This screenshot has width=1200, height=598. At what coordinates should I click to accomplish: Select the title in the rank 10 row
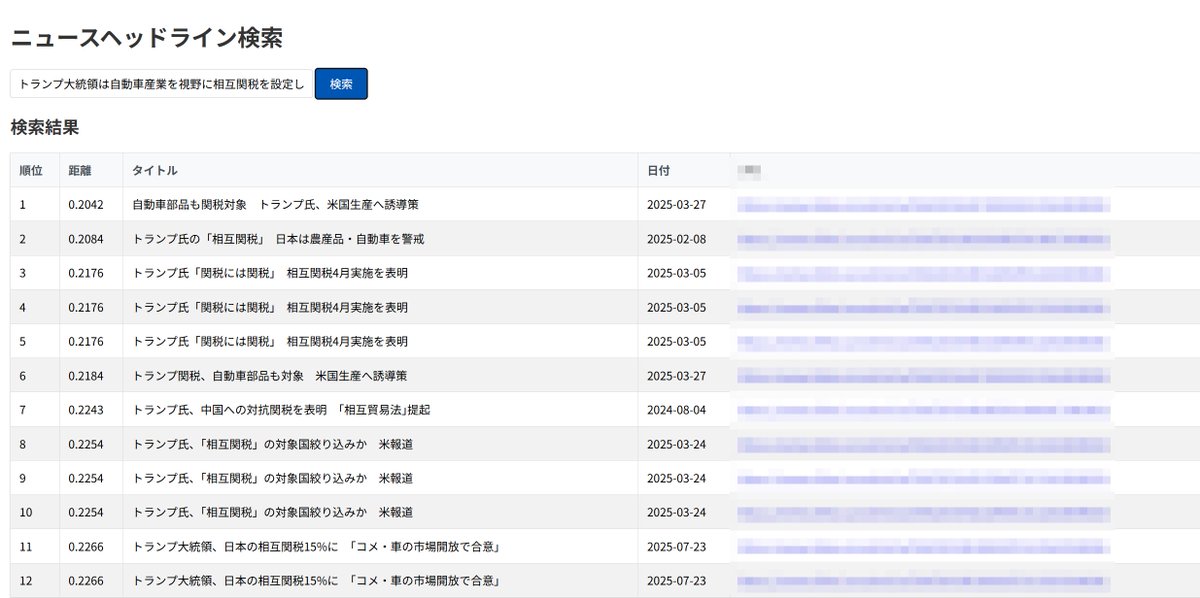[272, 512]
